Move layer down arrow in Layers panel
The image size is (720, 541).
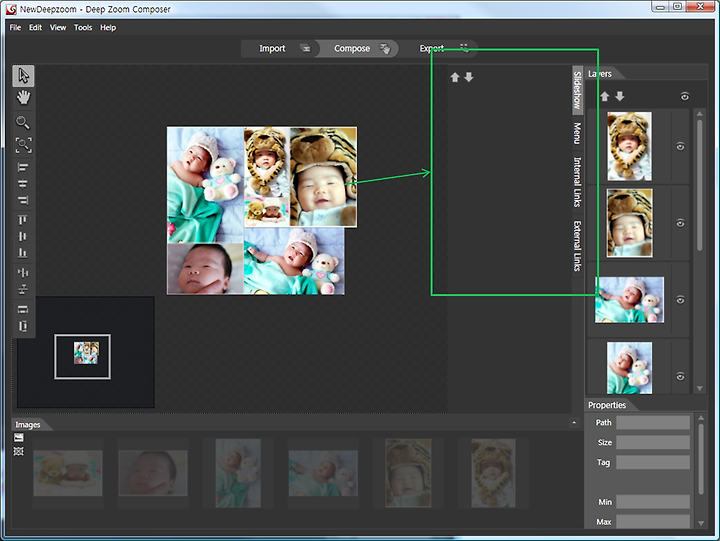(x=619, y=96)
